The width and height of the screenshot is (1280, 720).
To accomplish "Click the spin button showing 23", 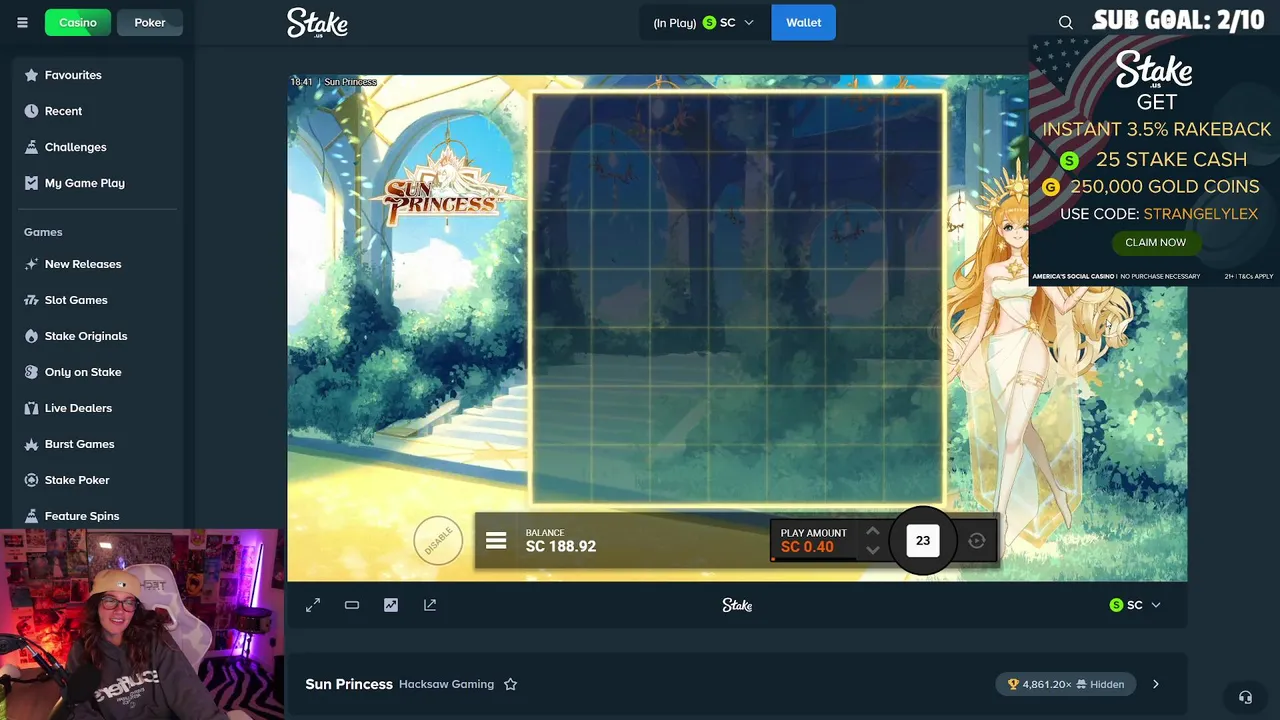I will pos(923,540).
